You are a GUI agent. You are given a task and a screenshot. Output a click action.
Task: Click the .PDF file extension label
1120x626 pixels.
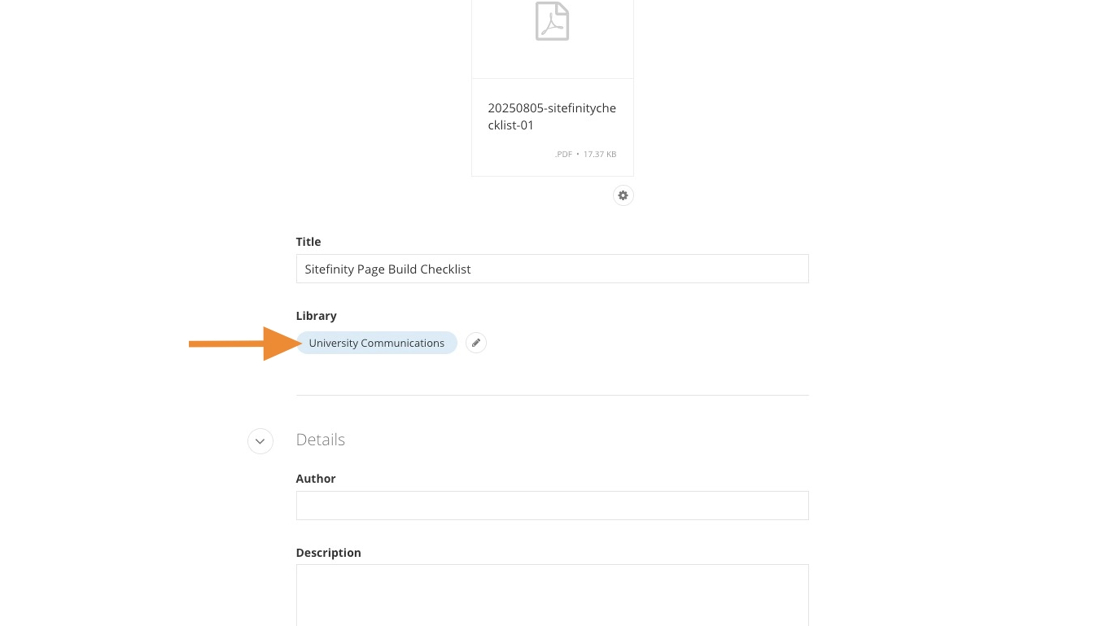pos(563,154)
